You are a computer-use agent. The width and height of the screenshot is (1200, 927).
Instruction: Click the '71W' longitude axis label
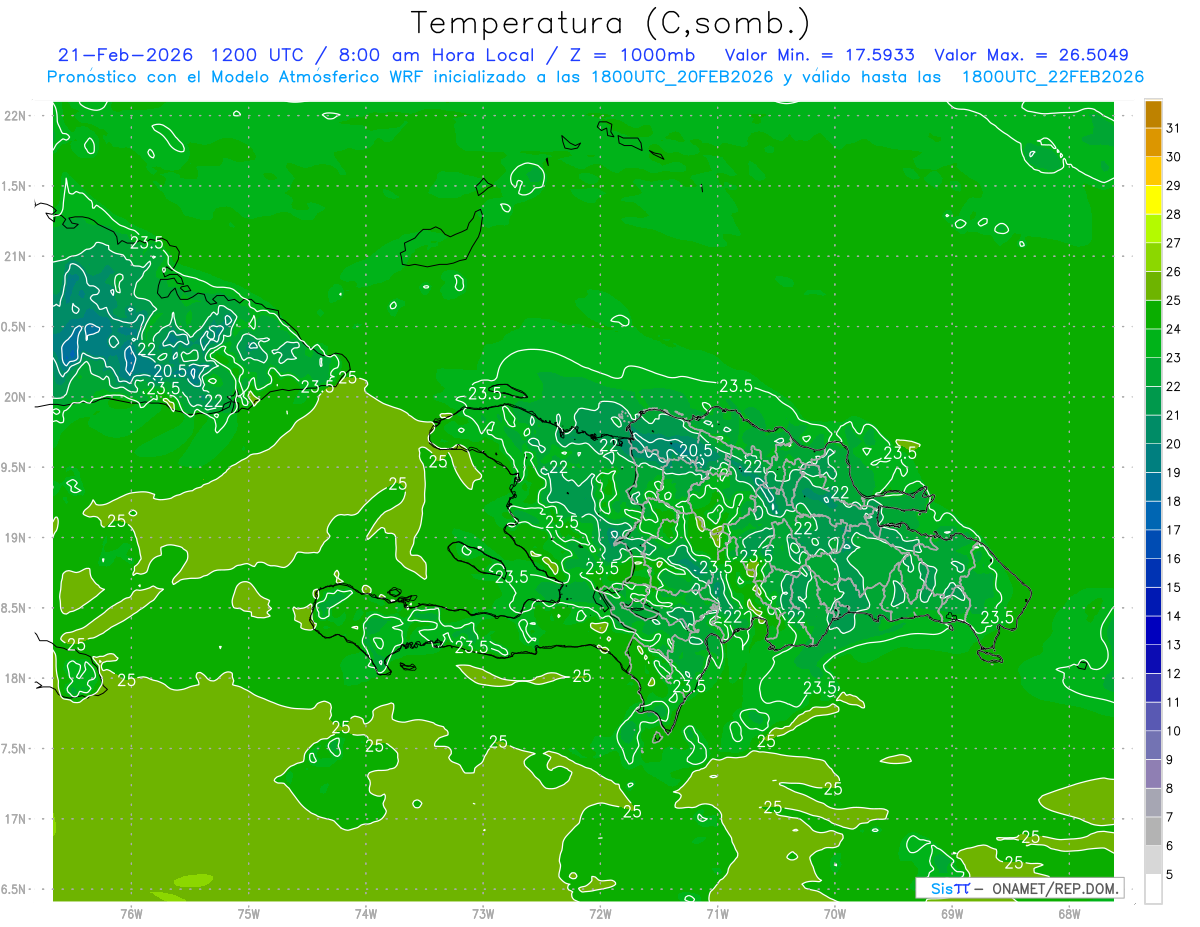pyautogui.click(x=717, y=913)
